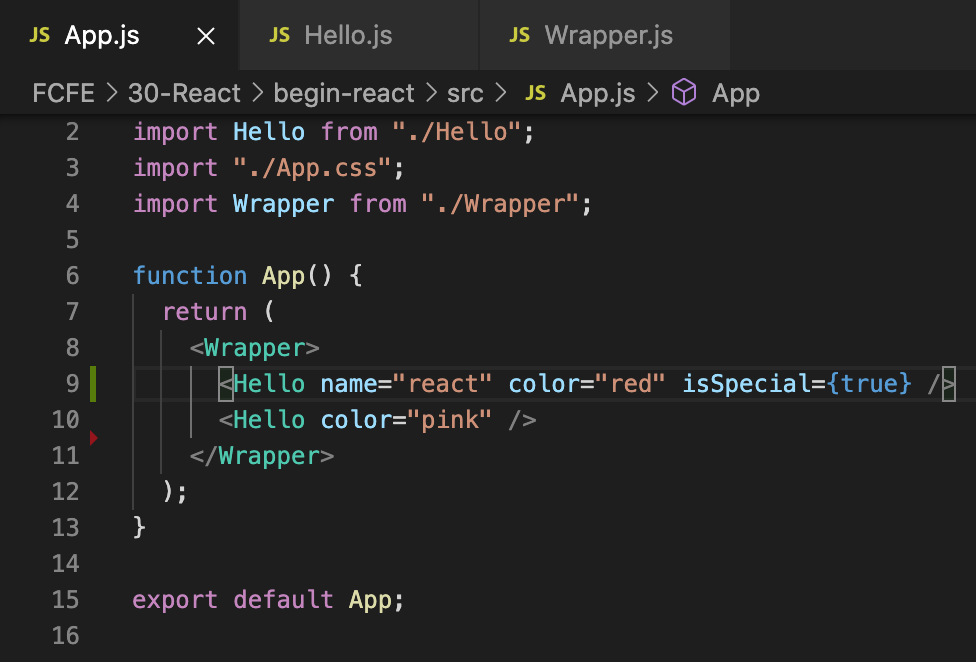Close the App.js editor tab

pos(206,36)
